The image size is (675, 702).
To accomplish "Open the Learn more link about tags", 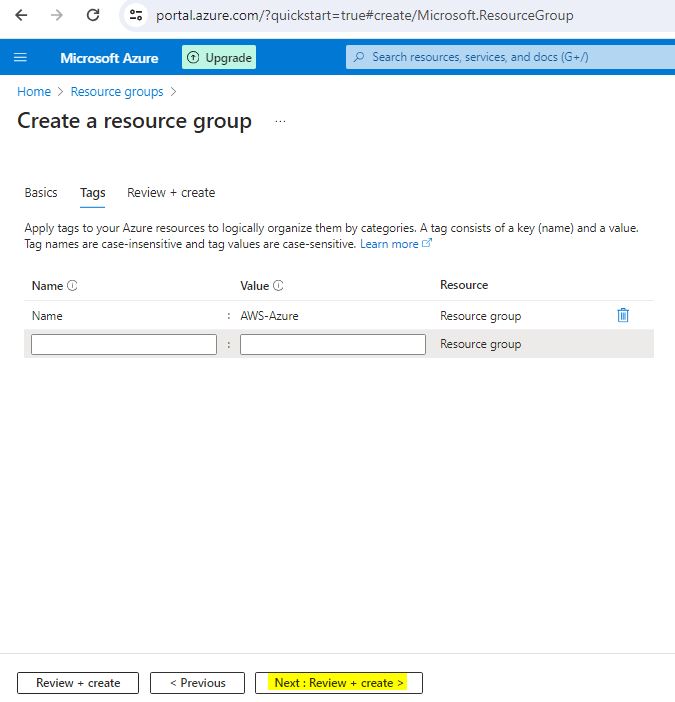I will [390, 244].
